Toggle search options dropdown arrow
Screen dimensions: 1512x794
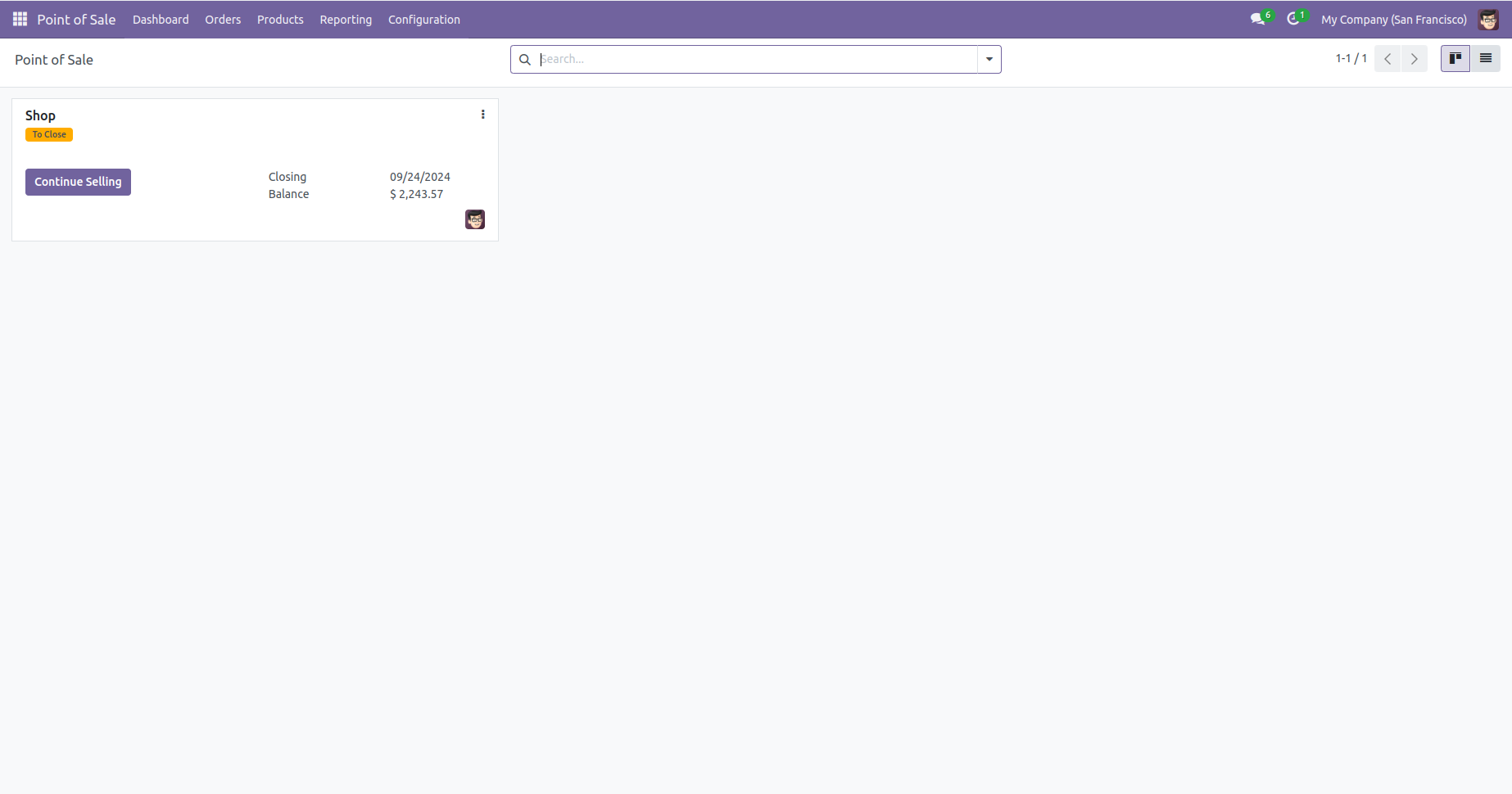pos(989,60)
